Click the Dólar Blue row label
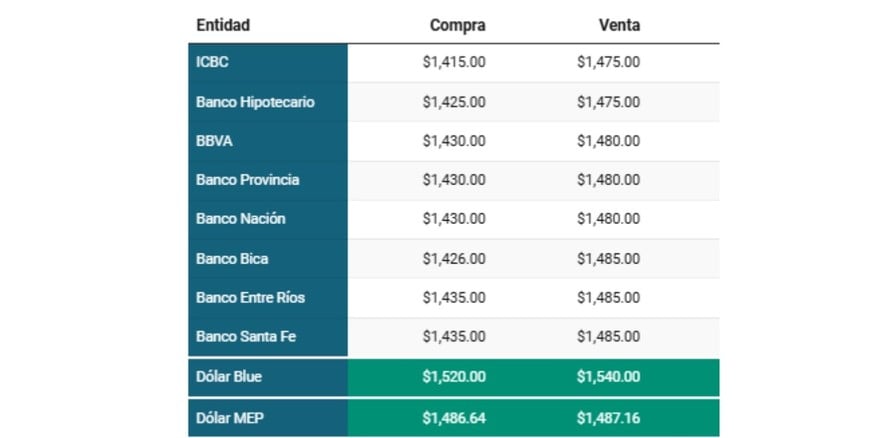The width and height of the screenshot is (870, 438). [229, 377]
